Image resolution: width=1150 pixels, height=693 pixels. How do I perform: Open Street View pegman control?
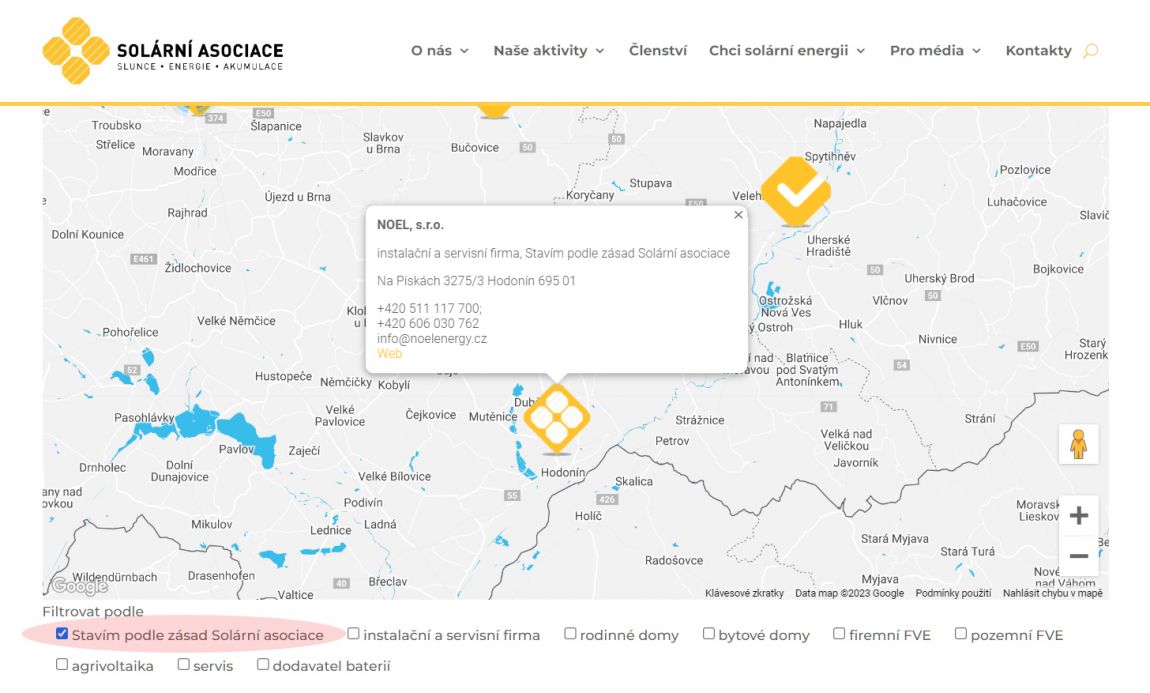point(1078,444)
